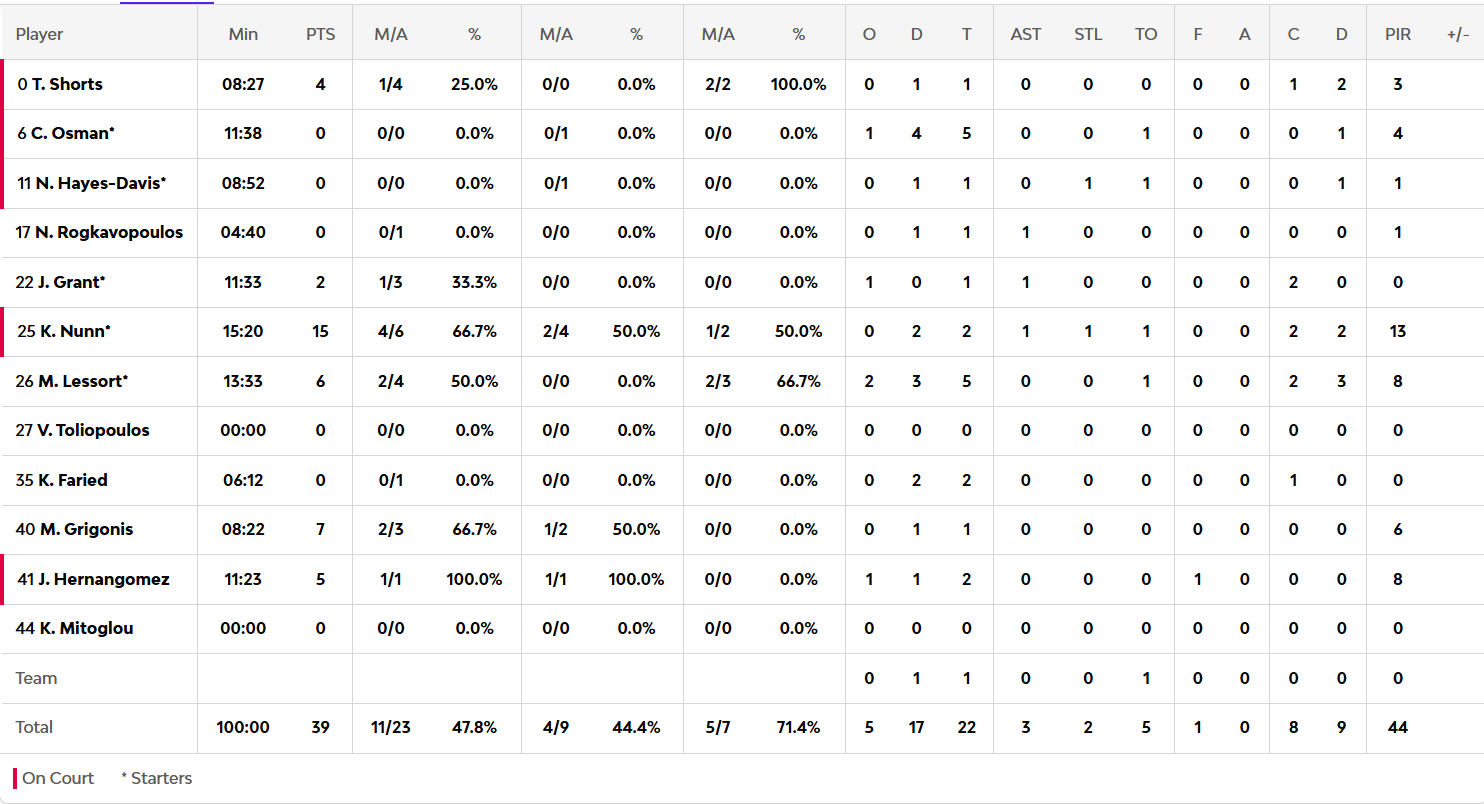Click the +/- column header
This screenshot has width=1484, height=804.
coord(1457,34)
